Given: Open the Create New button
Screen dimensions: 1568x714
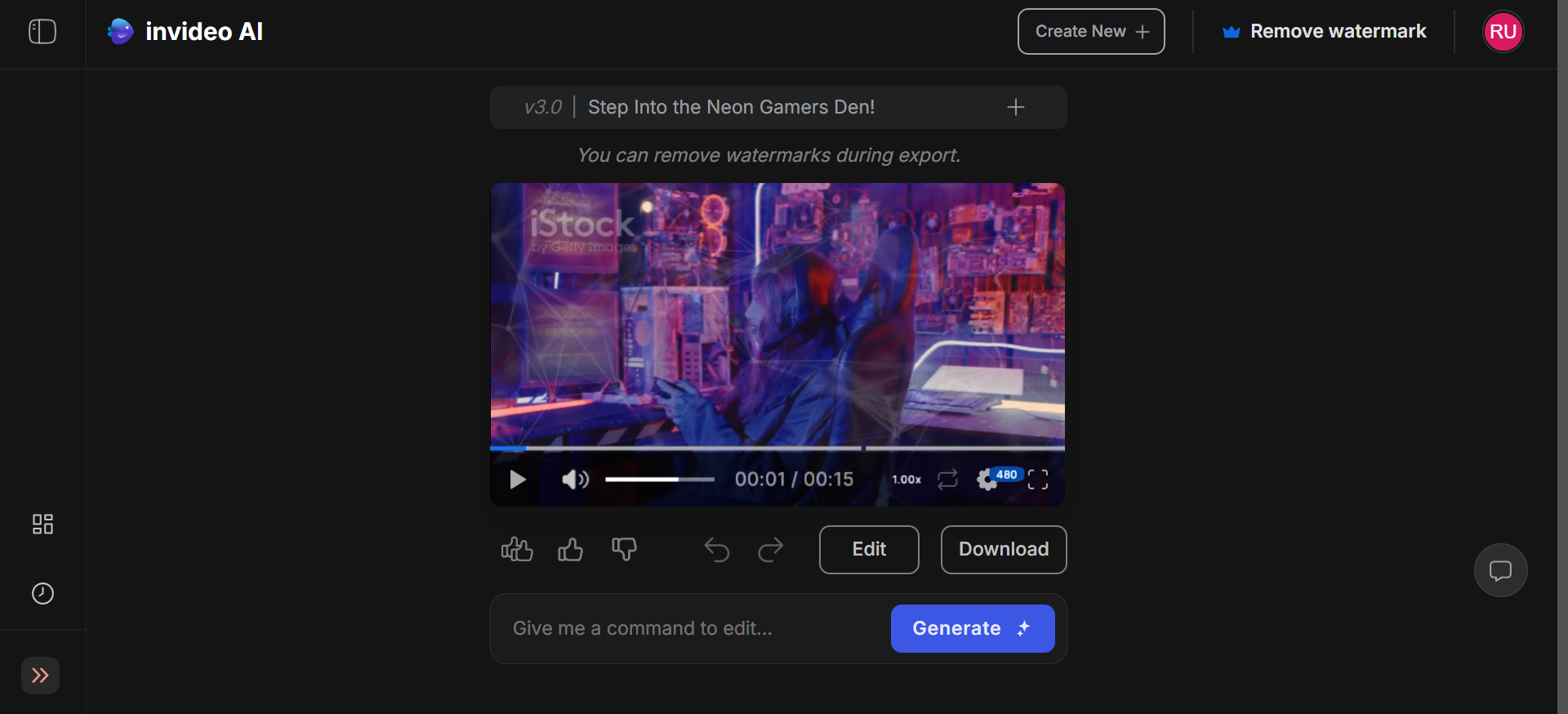Looking at the screenshot, I should [x=1091, y=32].
